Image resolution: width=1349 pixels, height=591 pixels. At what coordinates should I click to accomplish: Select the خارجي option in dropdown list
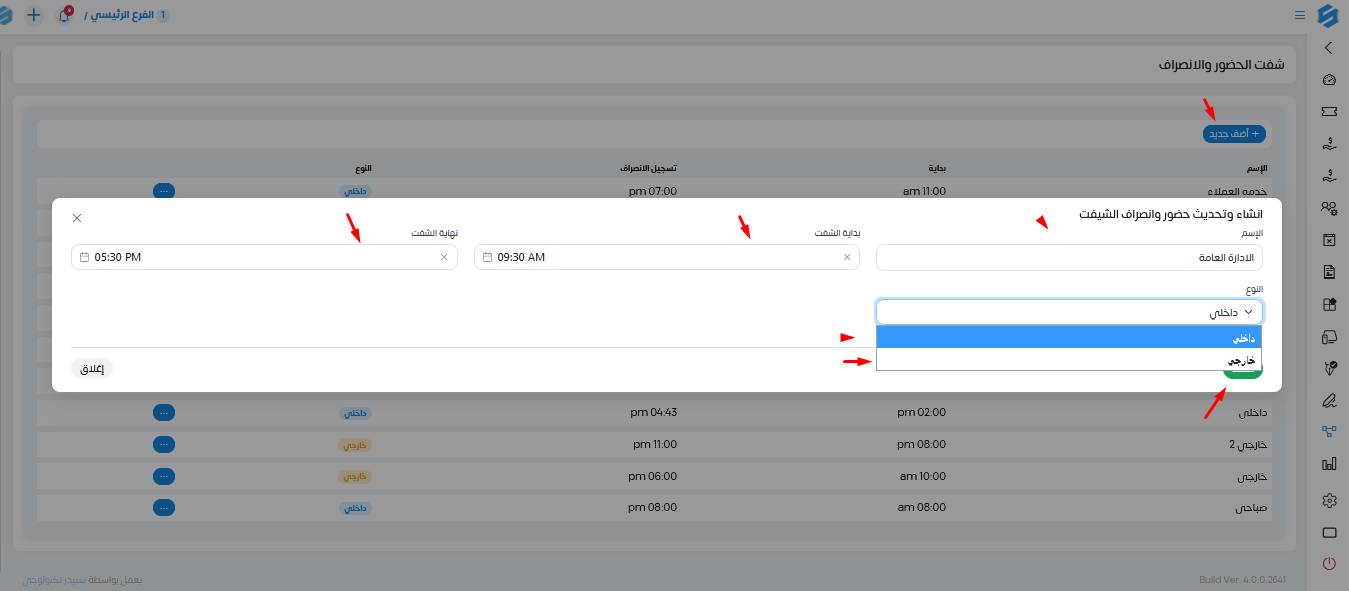tap(1069, 360)
